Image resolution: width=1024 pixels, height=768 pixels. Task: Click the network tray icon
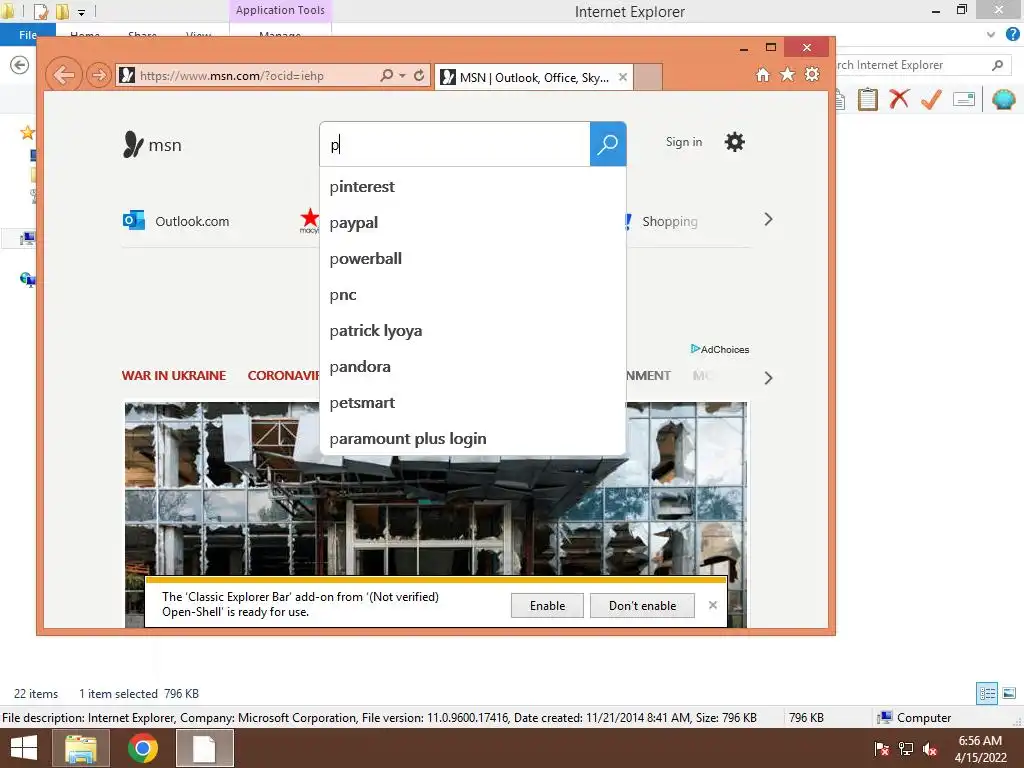[x=906, y=749]
